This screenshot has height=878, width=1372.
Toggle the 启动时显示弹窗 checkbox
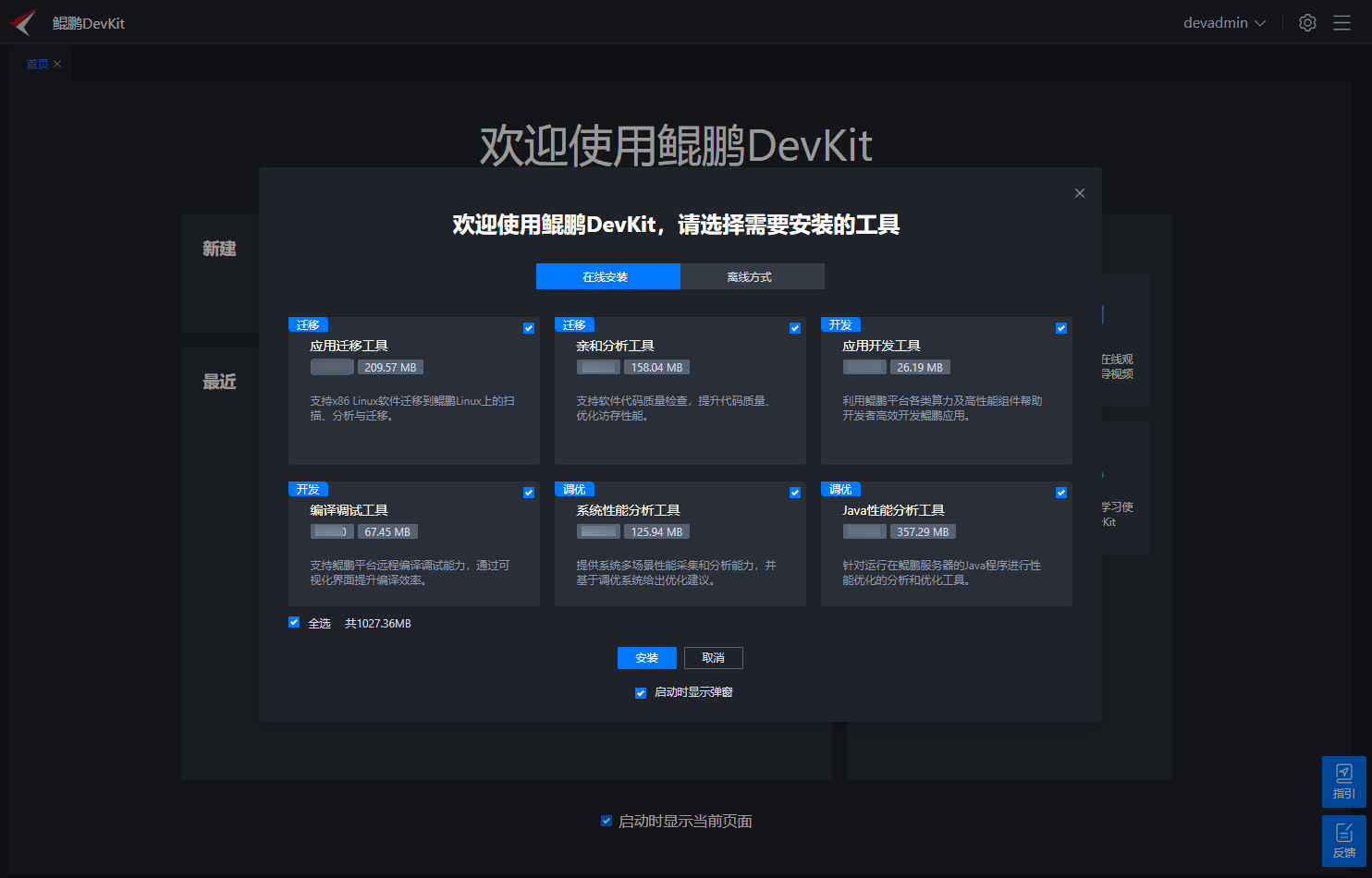click(641, 692)
